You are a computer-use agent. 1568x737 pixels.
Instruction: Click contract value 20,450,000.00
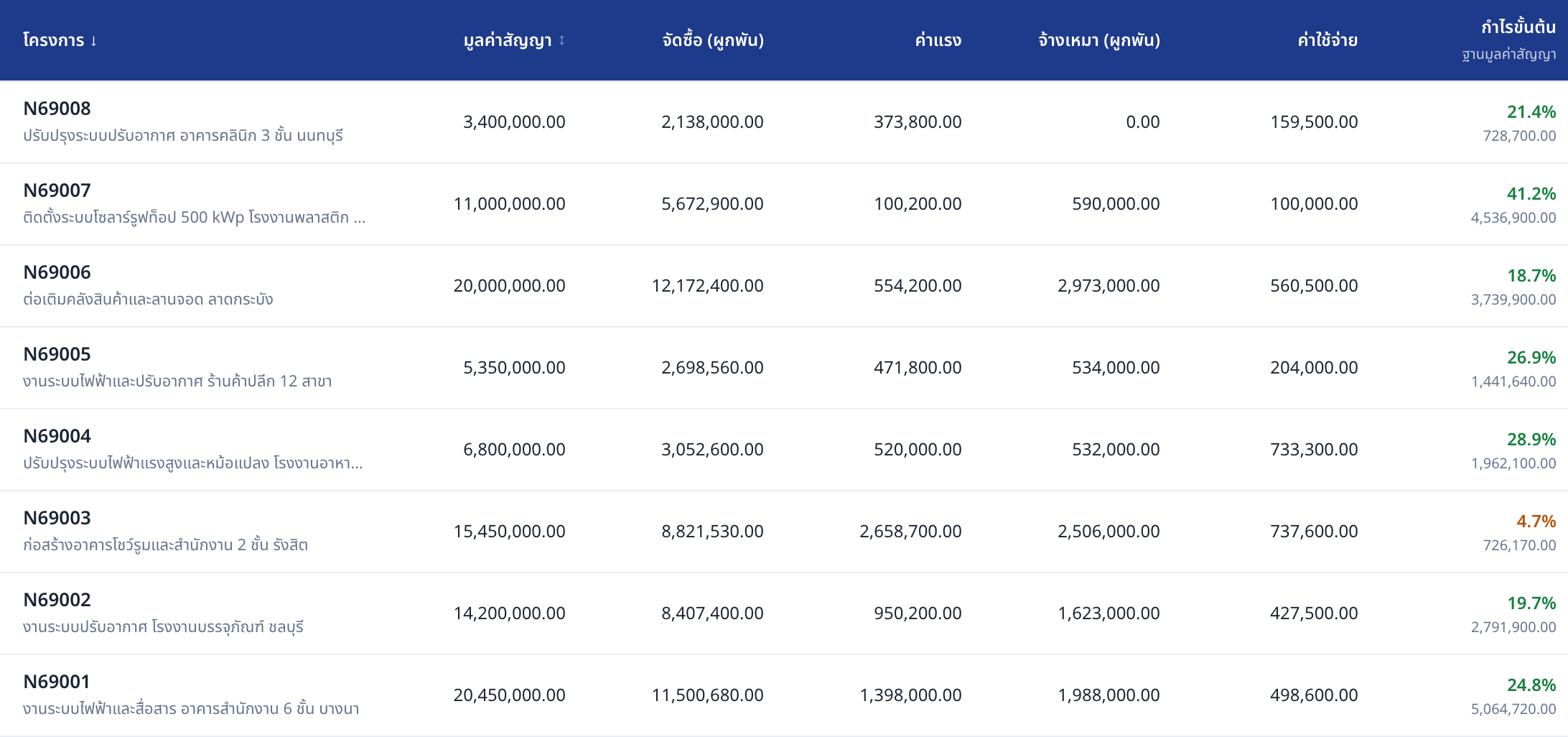[x=510, y=695]
